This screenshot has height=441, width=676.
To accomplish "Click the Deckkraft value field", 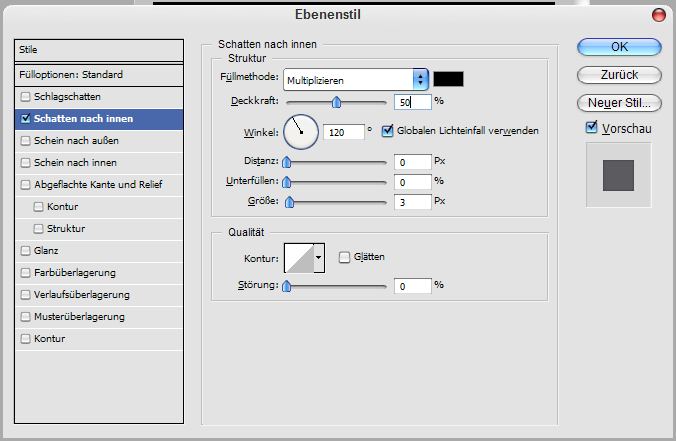I will point(413,102).
